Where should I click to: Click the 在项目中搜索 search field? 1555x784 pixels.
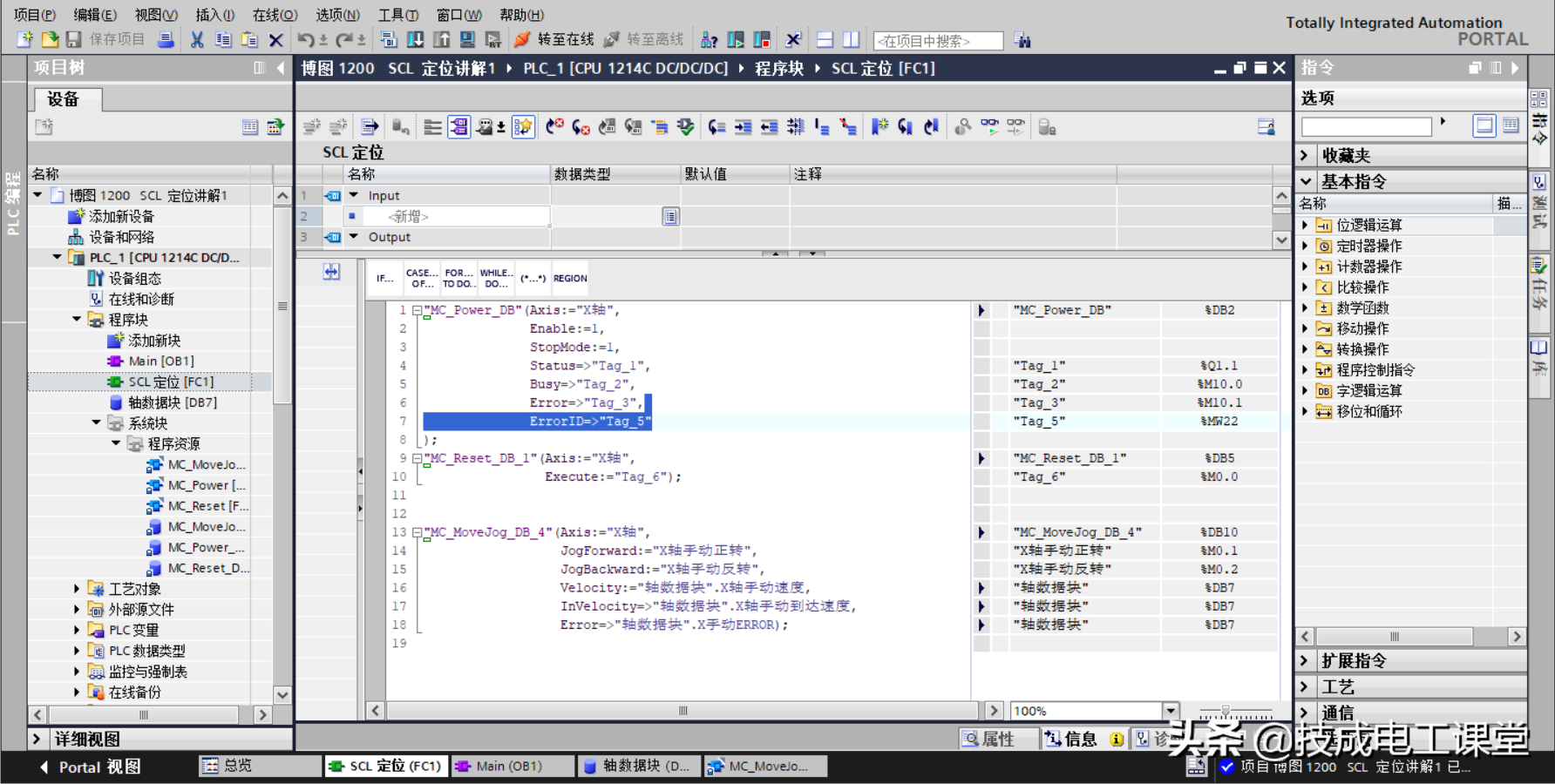click(937, 41)
